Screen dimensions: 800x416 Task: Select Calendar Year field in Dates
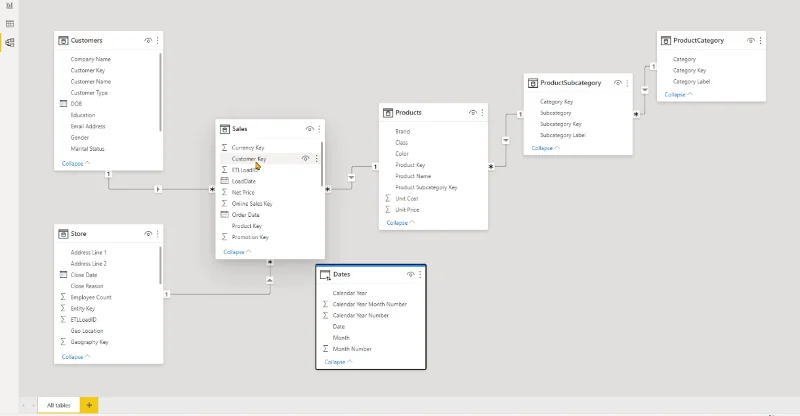coord(349,293)
